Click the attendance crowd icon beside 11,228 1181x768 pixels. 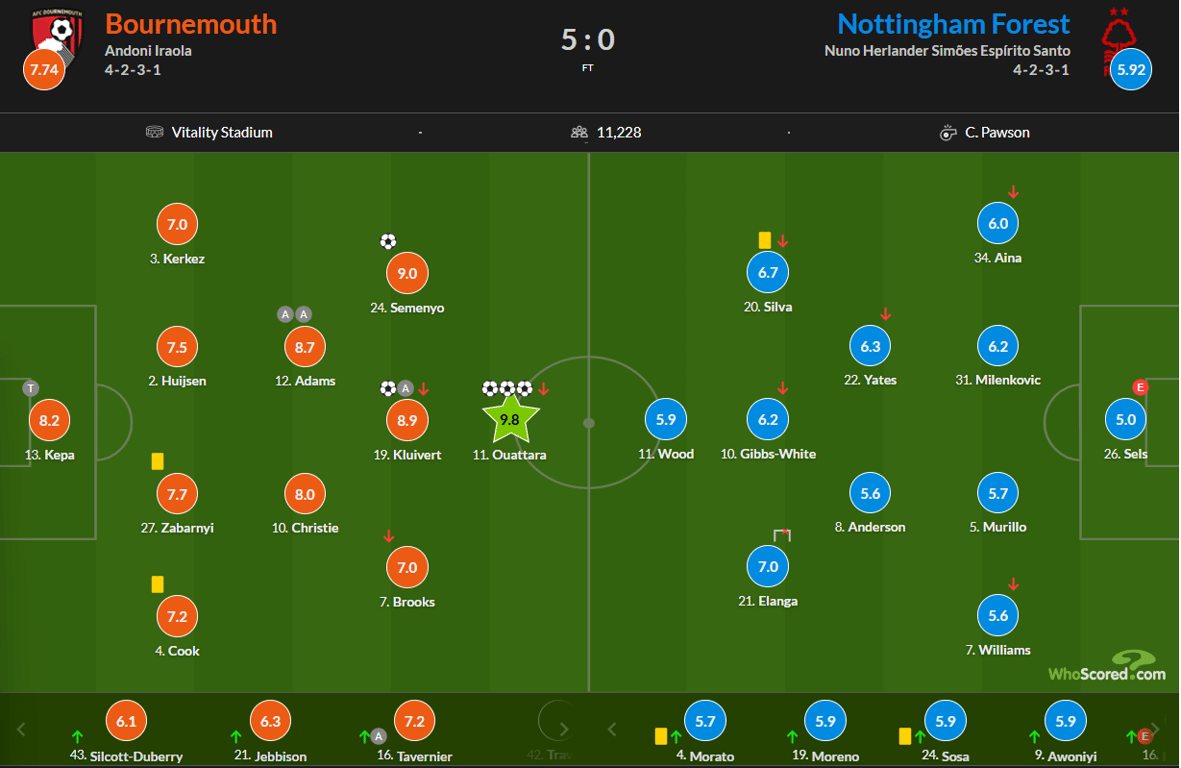coord(578,132)
